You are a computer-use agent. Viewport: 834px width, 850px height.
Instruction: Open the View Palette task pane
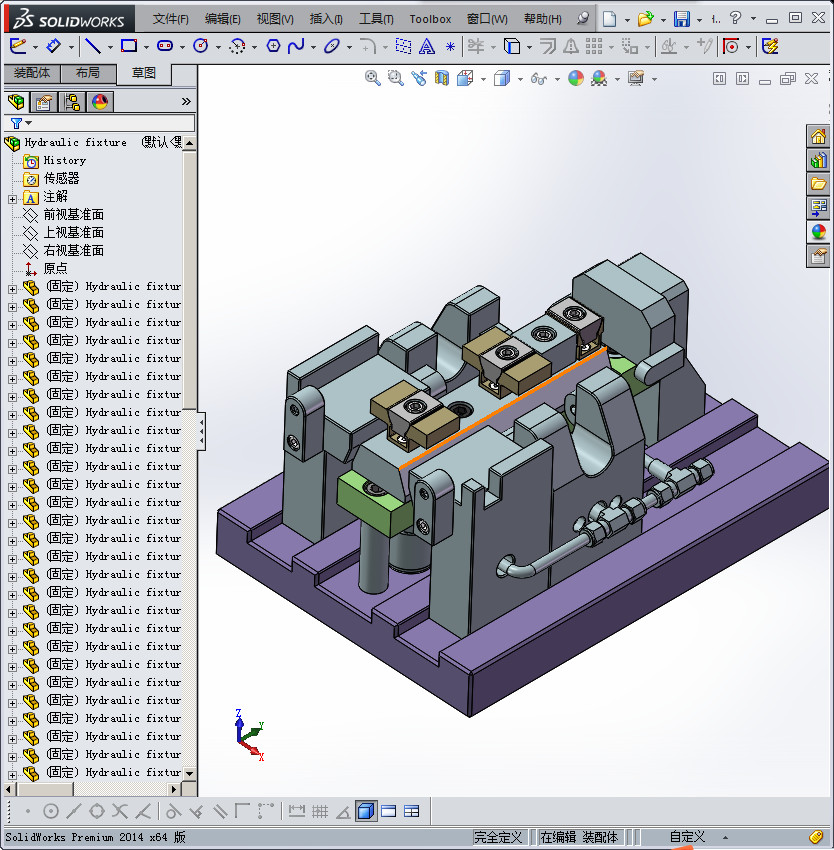coord(818,208)
